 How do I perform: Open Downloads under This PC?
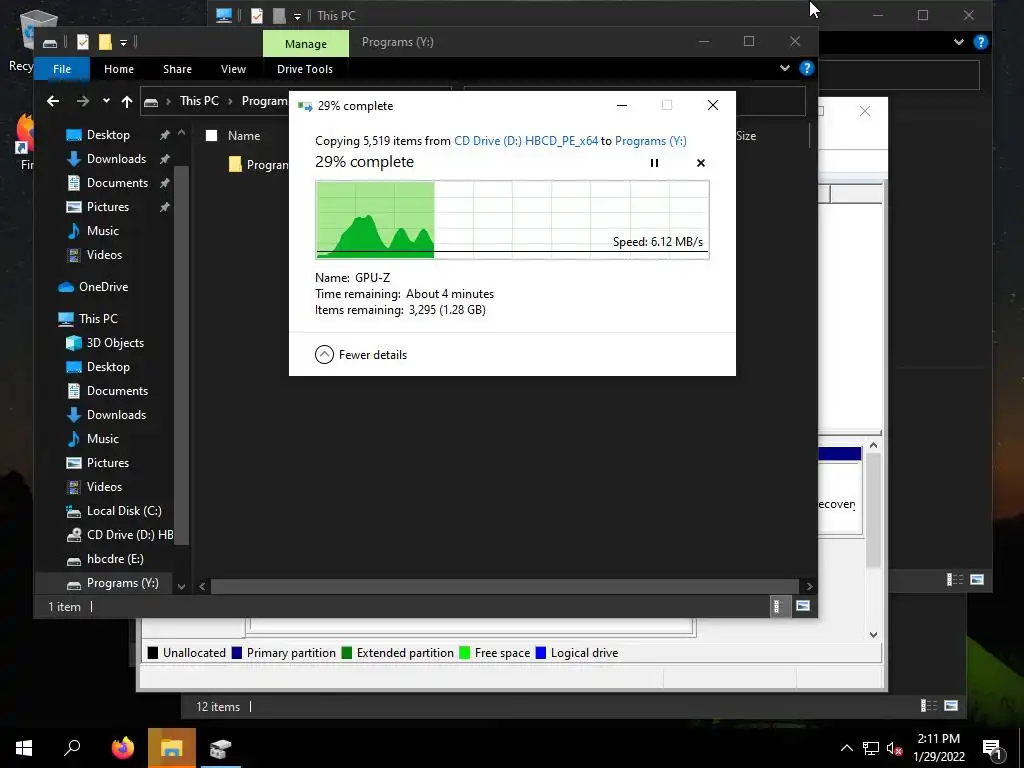pos(116,415)
